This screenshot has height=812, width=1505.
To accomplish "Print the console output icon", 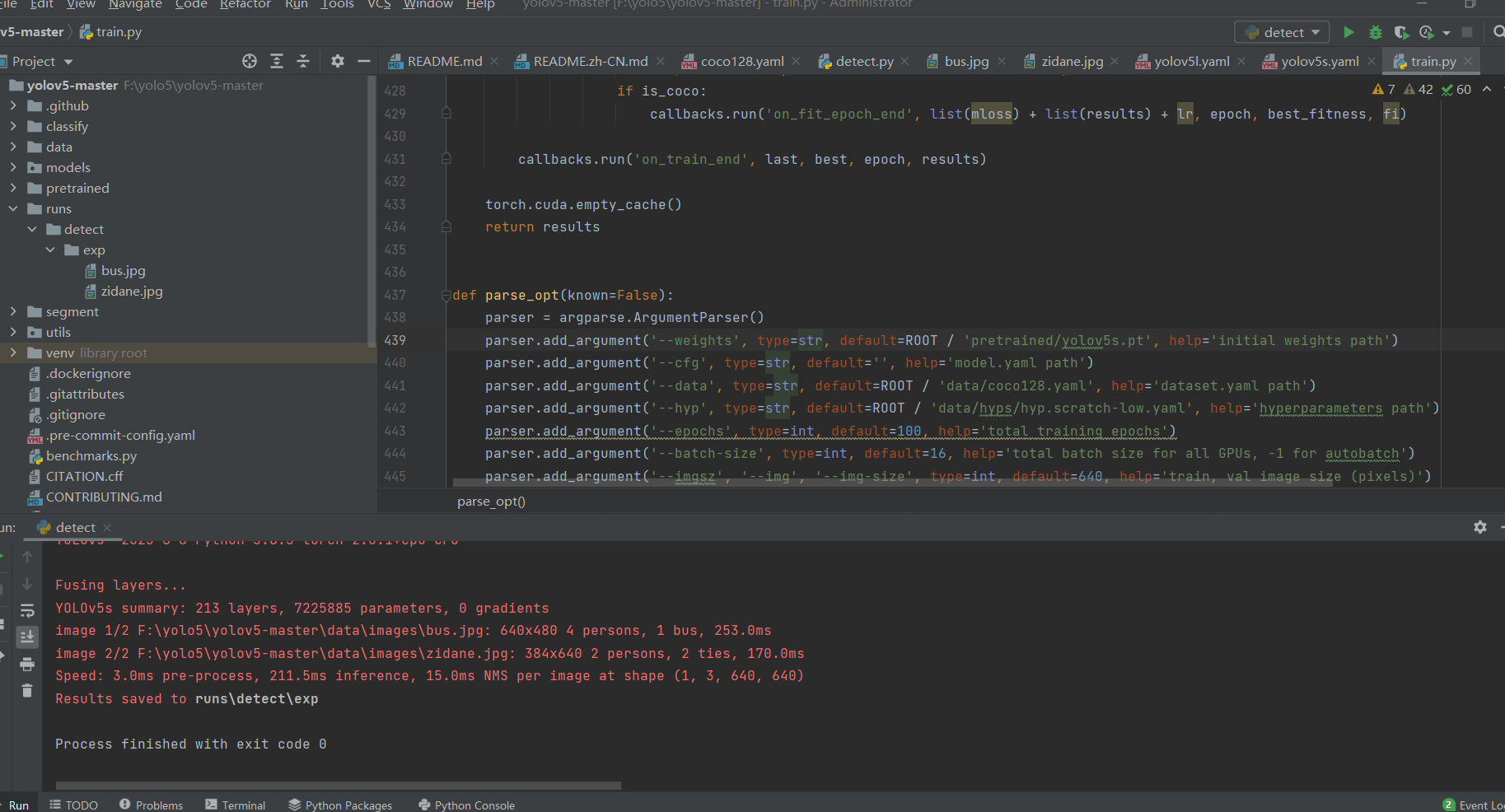I will click(27, 664).
